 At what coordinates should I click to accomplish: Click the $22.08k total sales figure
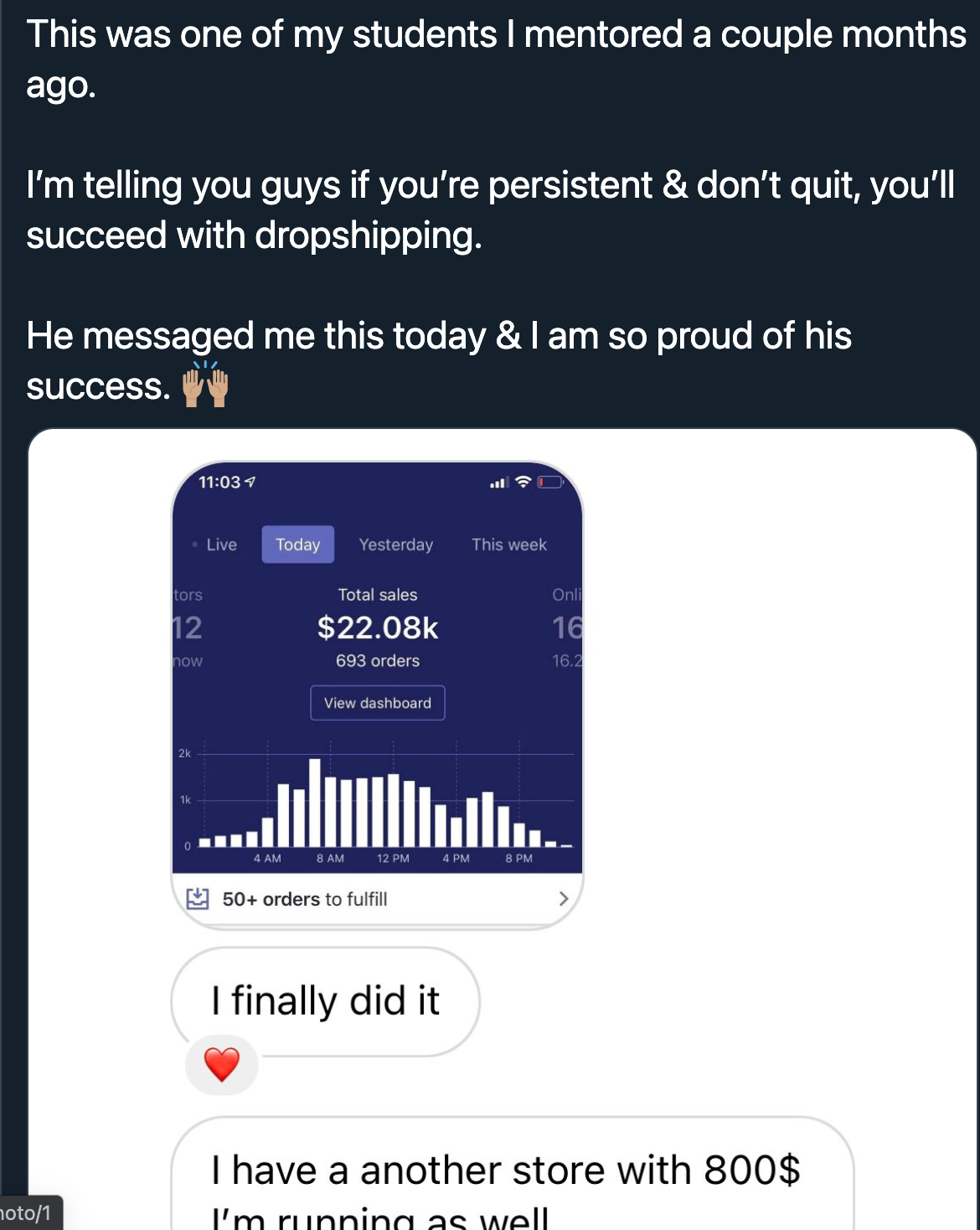point(378,628)
